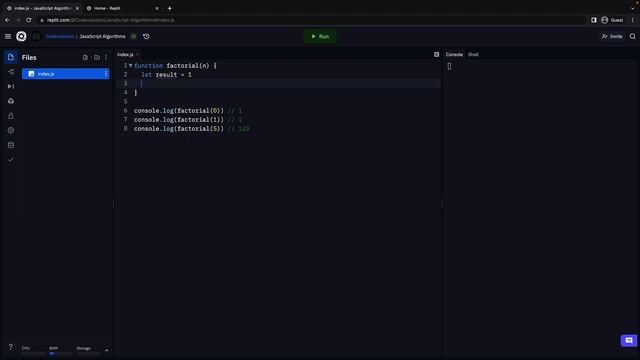
Task: Run the program with Run button
Action: 320,36
